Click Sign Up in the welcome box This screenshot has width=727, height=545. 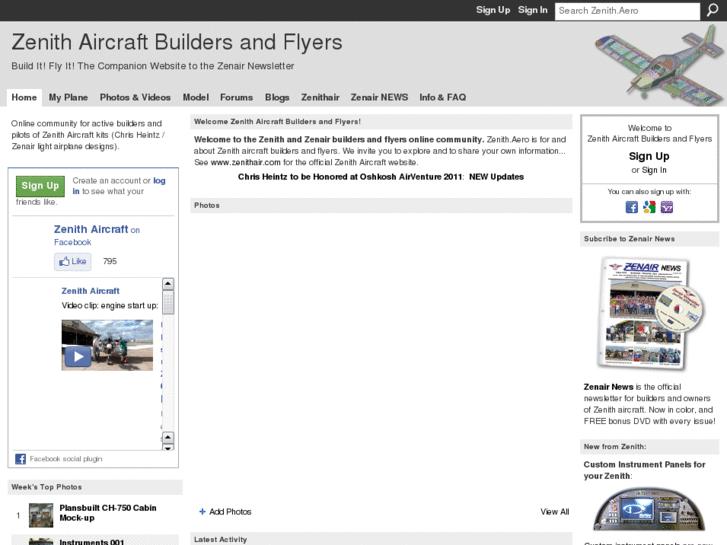(649, 156)
